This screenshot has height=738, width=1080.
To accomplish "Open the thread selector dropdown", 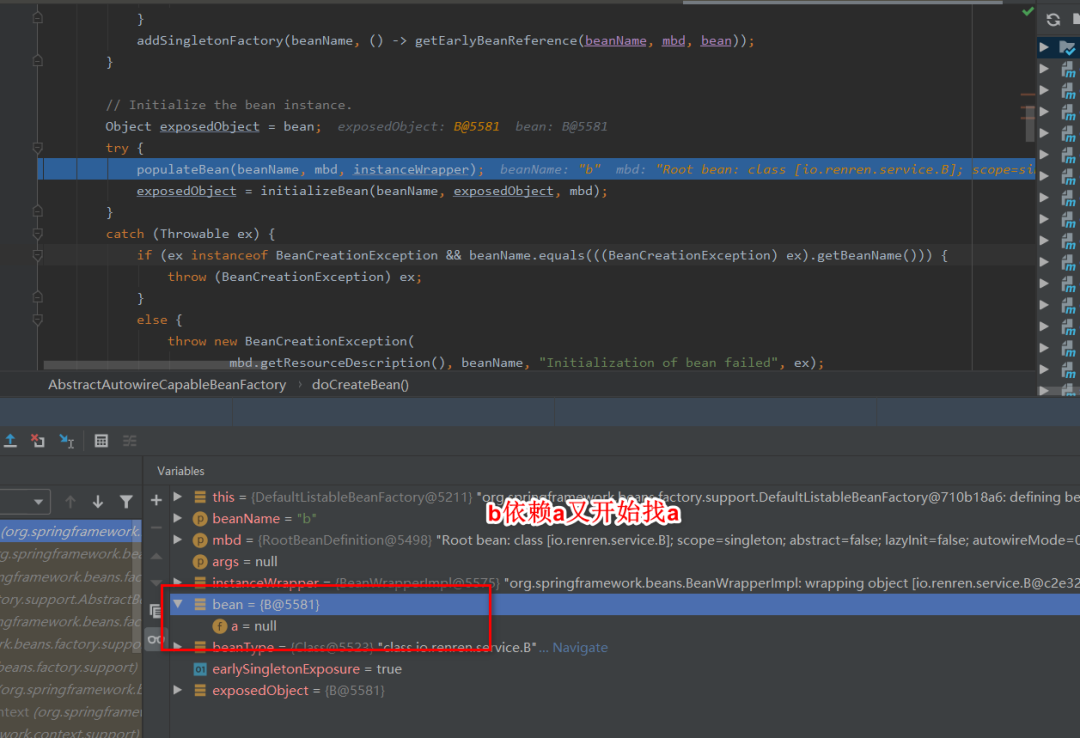I will (24, 502).
